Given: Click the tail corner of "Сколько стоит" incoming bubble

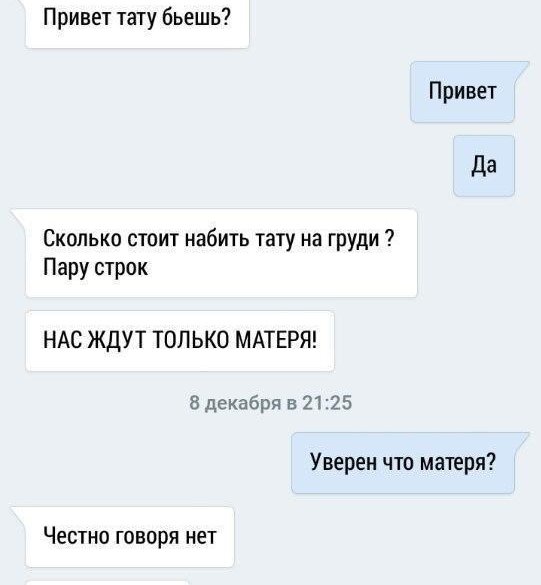Looking at the screenshot, I should [18, 216].
